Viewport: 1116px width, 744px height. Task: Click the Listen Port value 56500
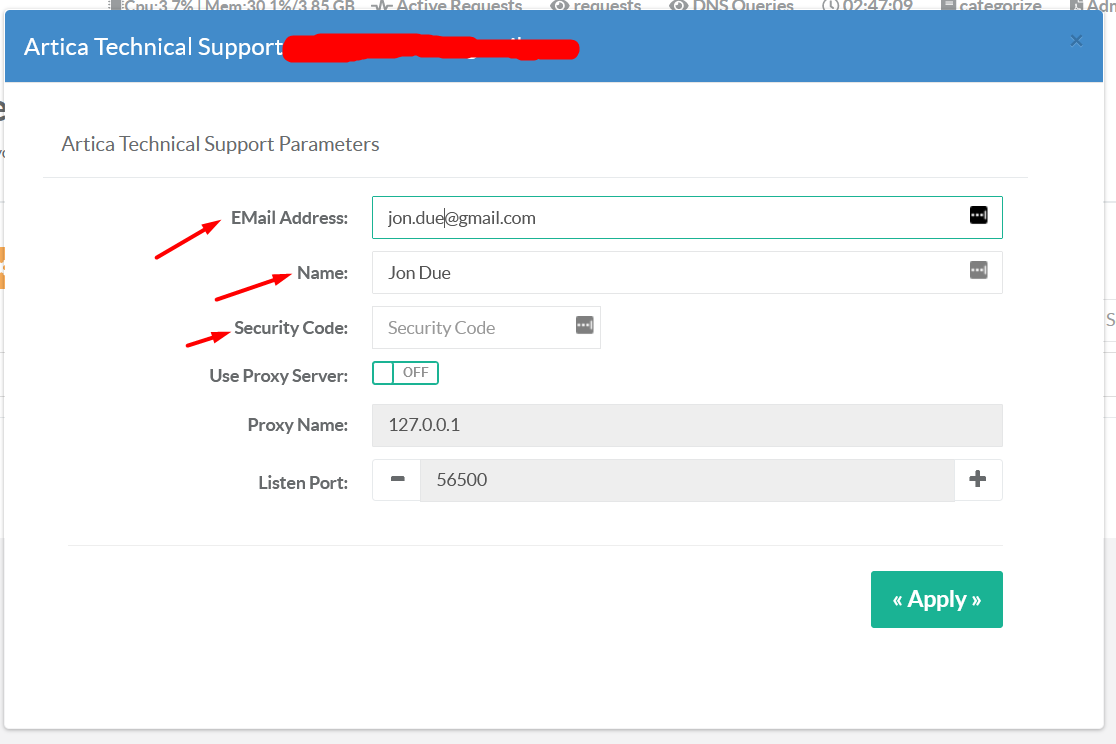pyautogui.click(x=686, y=480)
